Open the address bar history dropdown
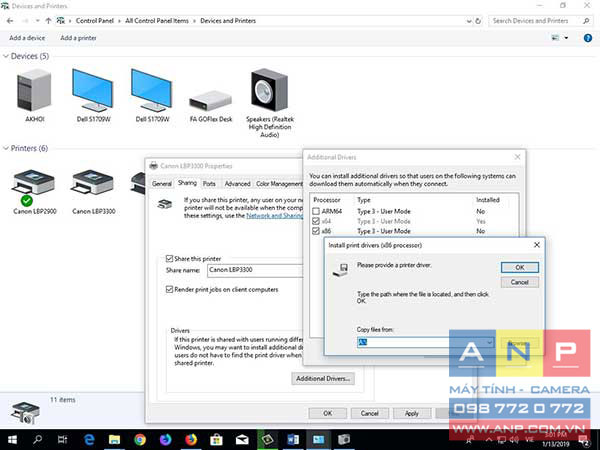Viewport: 600px width, 450px height. (469, 21)
